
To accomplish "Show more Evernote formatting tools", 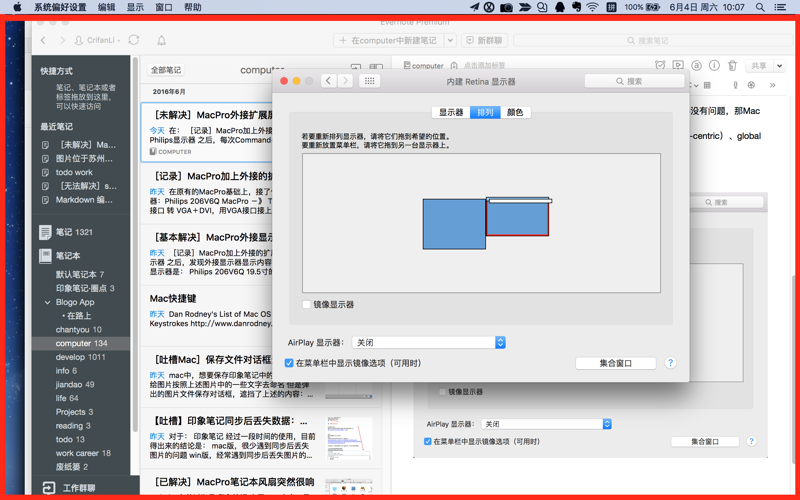I will pos(772,85).
